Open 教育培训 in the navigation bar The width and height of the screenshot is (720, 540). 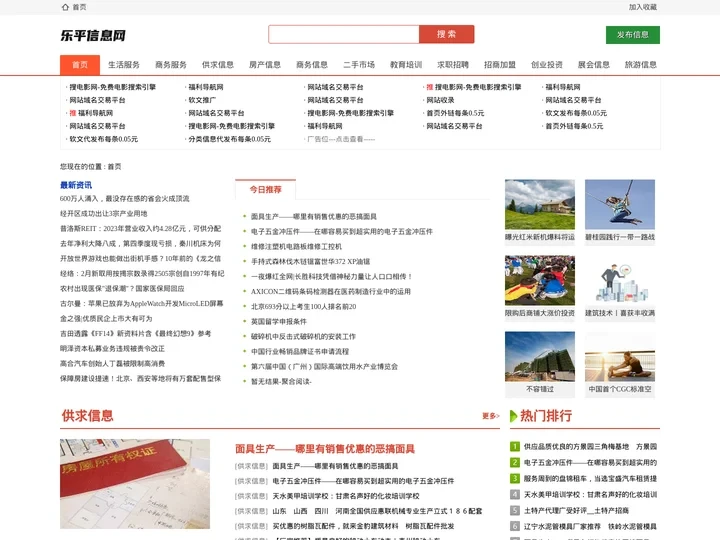(x=406, y=65)
